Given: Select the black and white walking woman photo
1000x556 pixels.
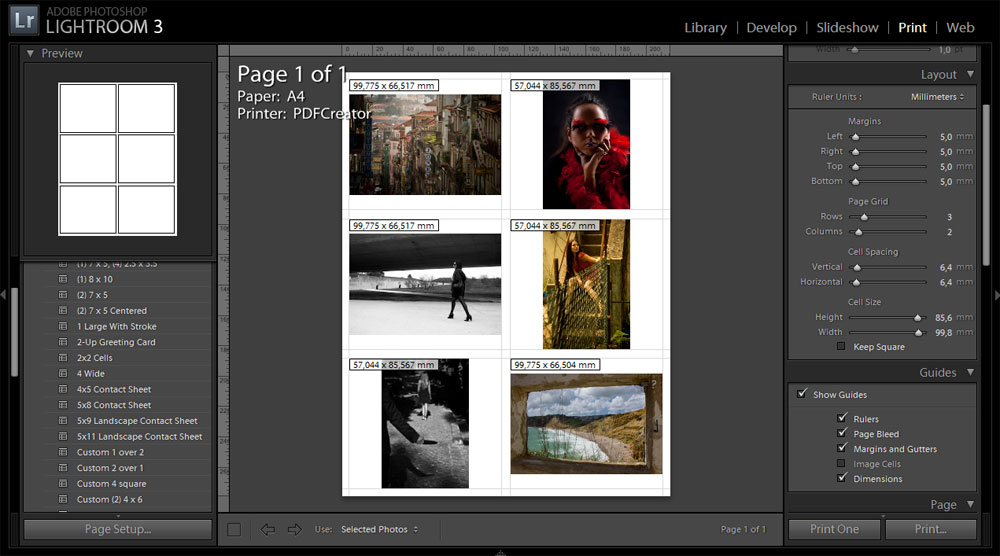Looking at the screenshot, I should pos(425,284).
